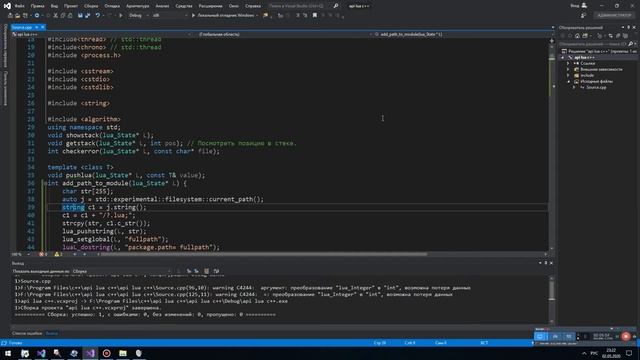Viewport: 640px width, 360px height.
Task: Click the Live Share icon
Action: (x=583, y=16)
